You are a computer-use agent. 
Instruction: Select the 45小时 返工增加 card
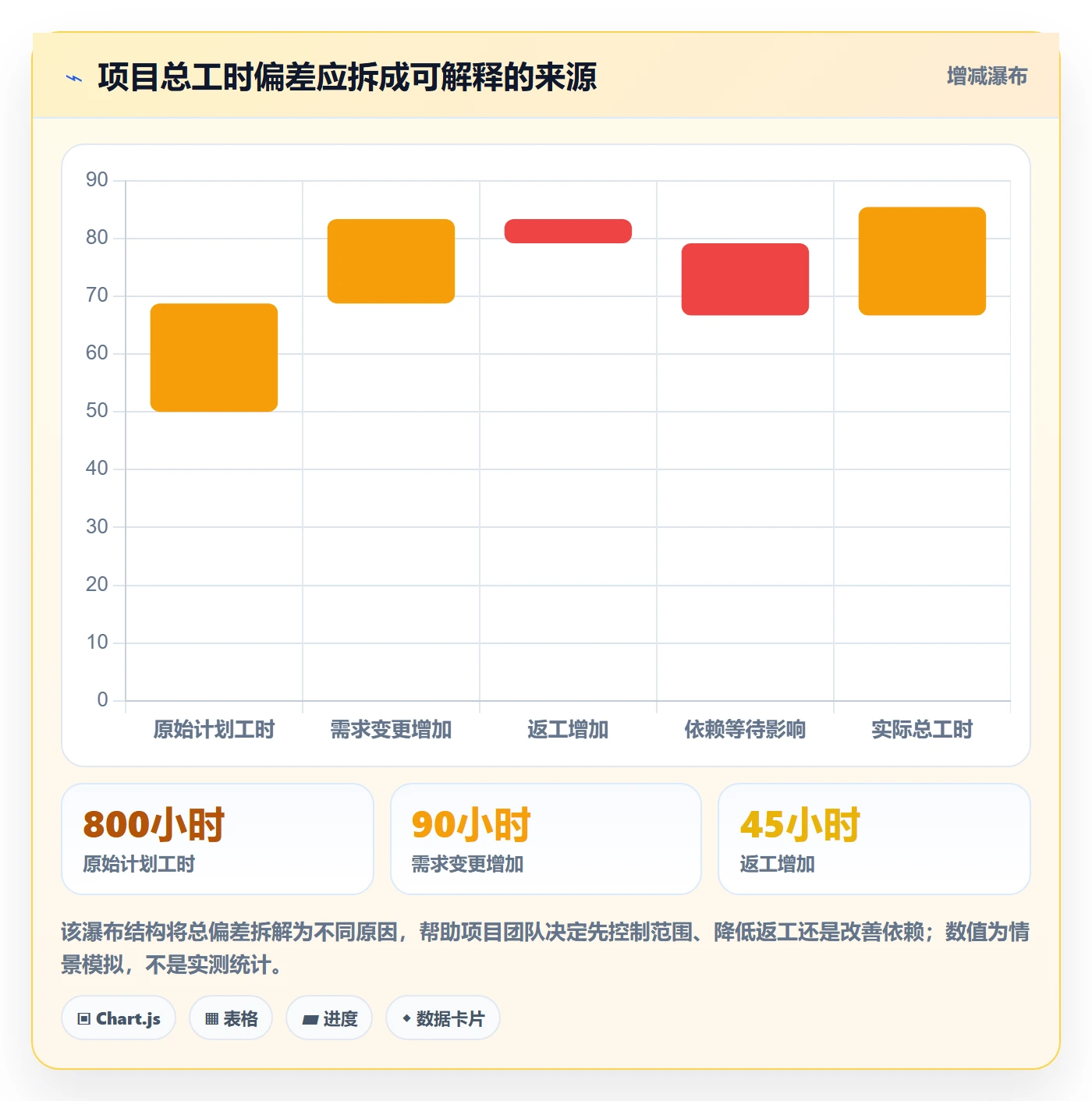[x=874, y=839]
